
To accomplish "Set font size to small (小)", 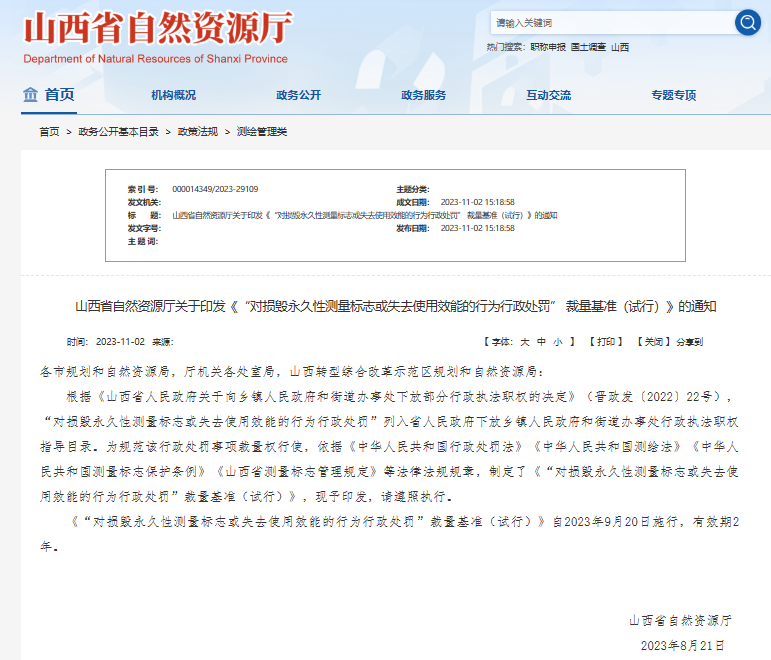I will pyautogui.click(x=557, y=341).
